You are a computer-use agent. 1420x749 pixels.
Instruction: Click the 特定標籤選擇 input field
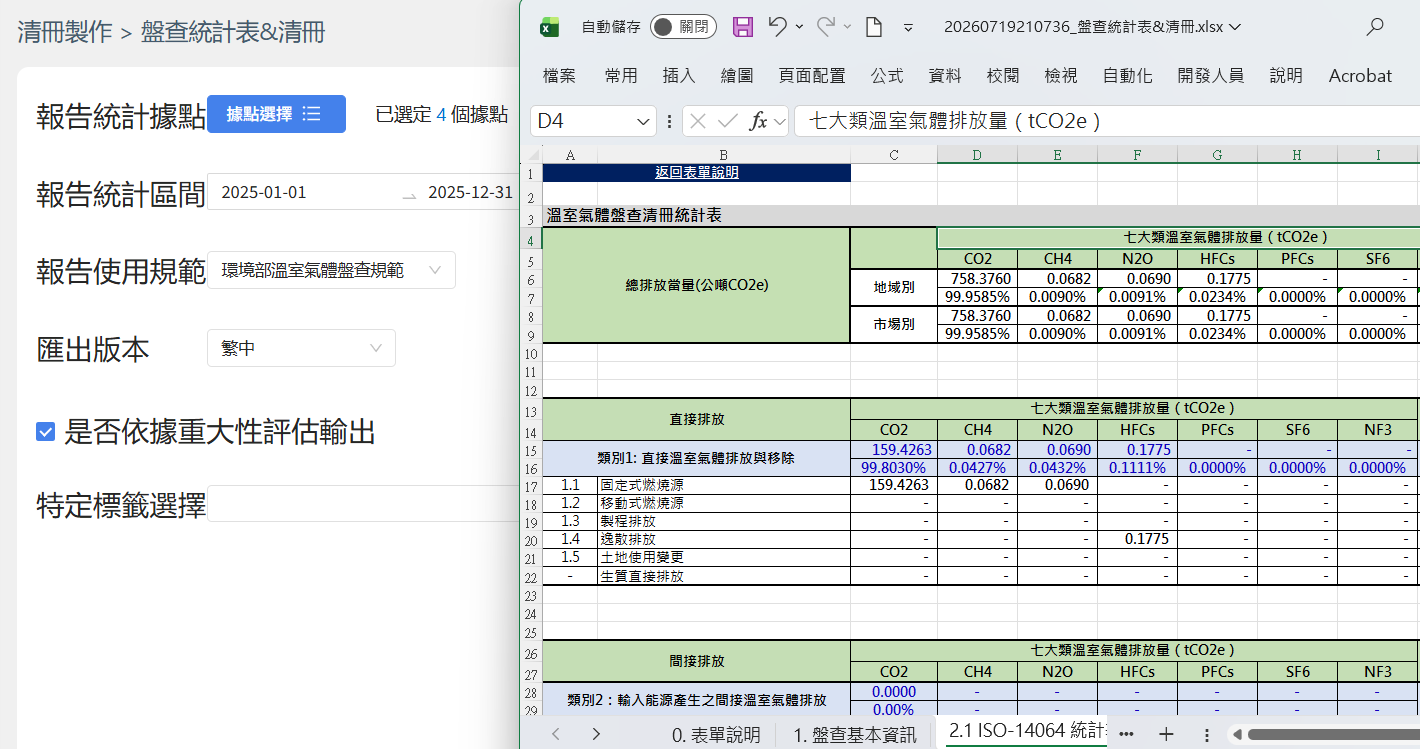point(363,503)
